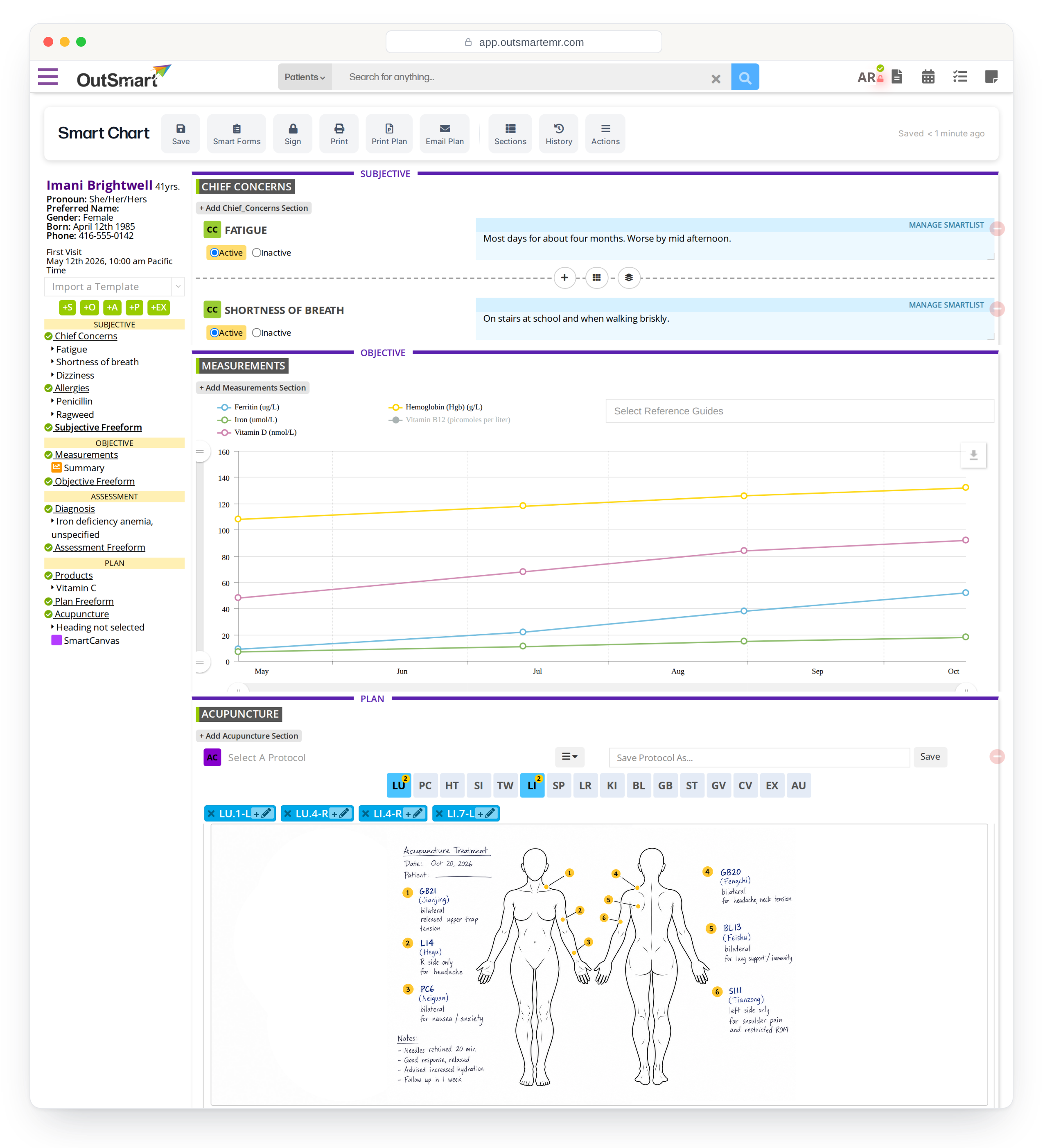
Task: Open the document icon in header
Action: click(897, 76)
